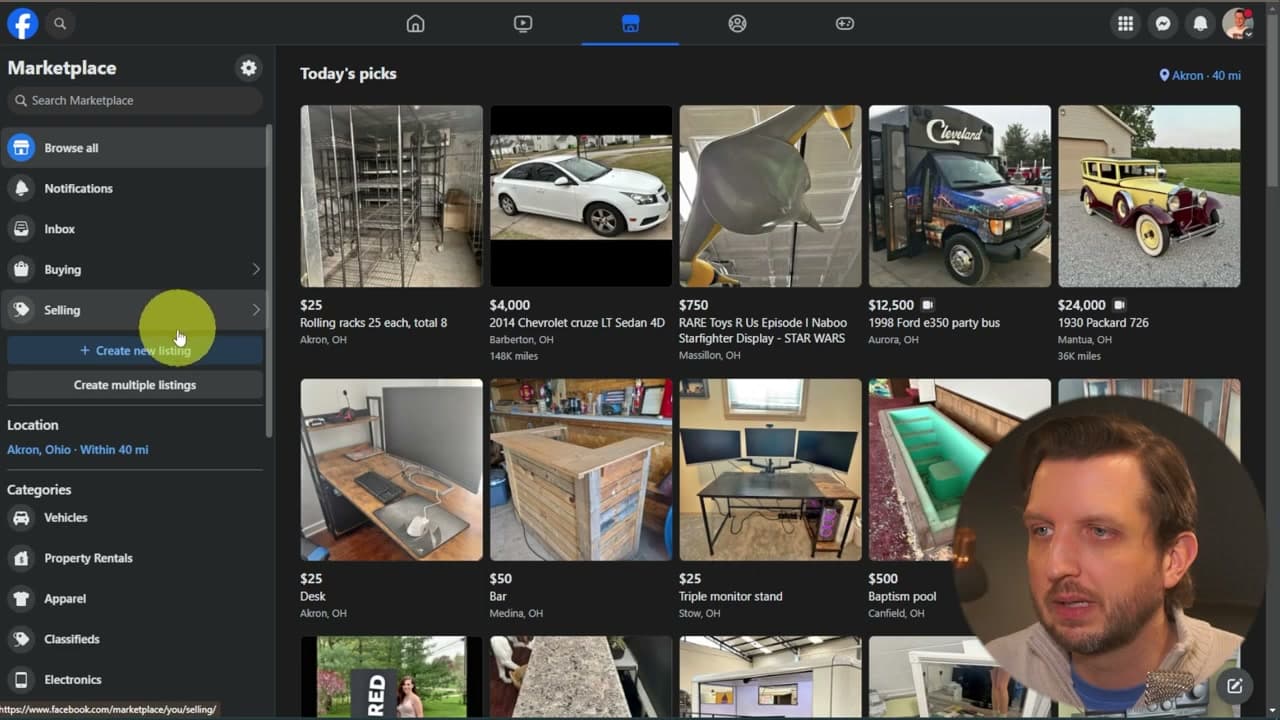Select the Marketplace tab icon
The image size is (1280, 720).
pos(630,23)
